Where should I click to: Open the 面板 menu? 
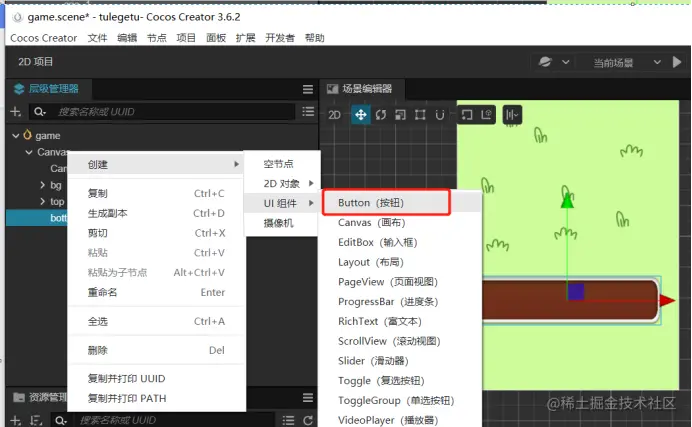point(216,38)
